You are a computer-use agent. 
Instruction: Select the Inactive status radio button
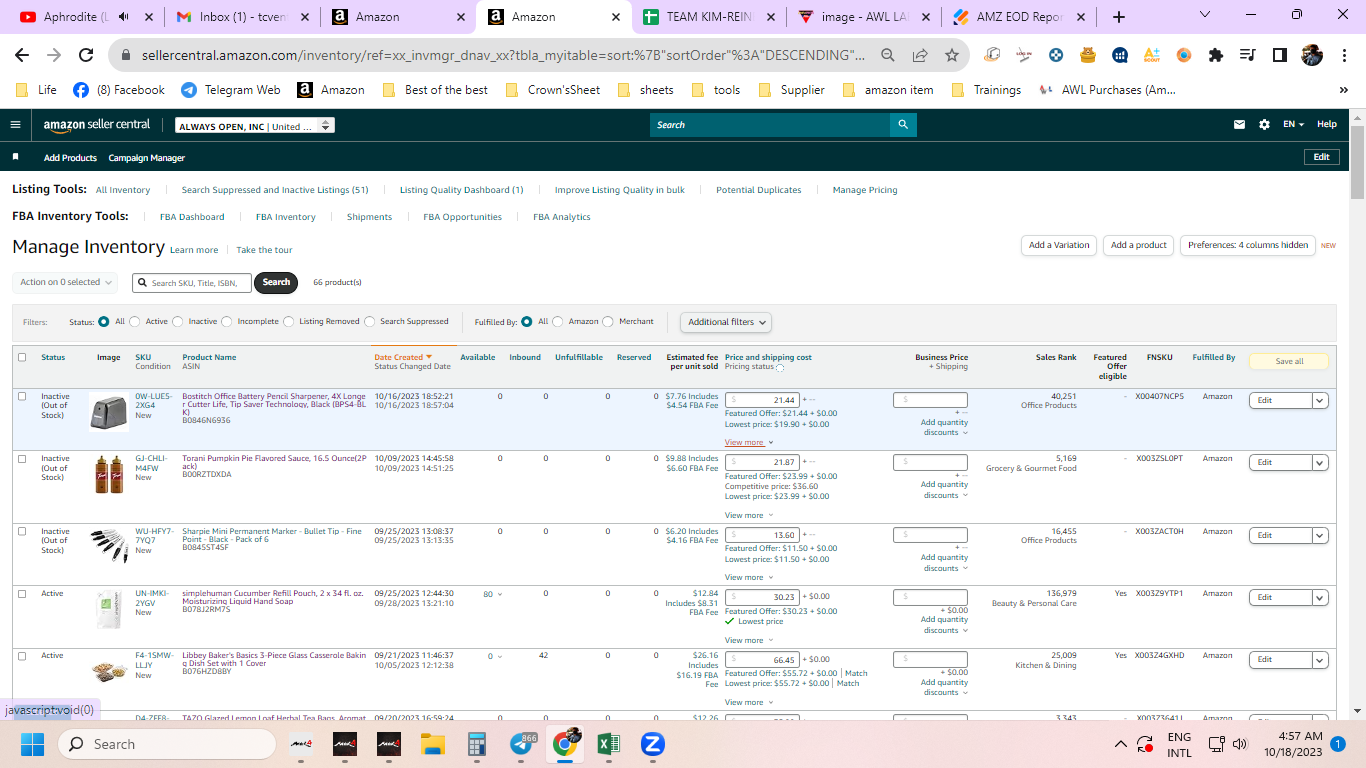point(178,322)
